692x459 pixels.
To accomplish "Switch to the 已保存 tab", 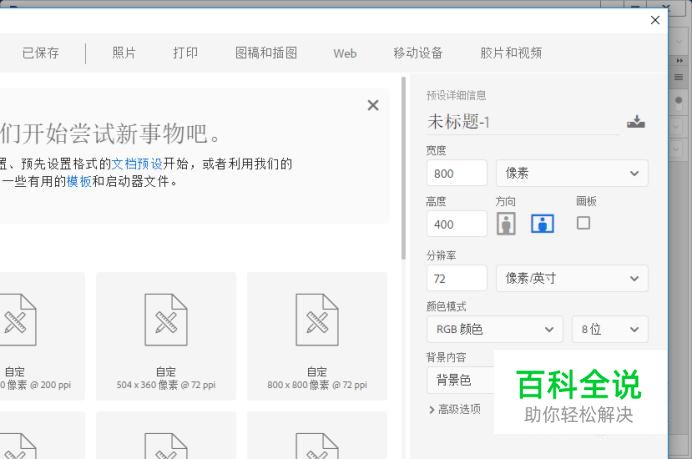I will [x=41, y=53].
